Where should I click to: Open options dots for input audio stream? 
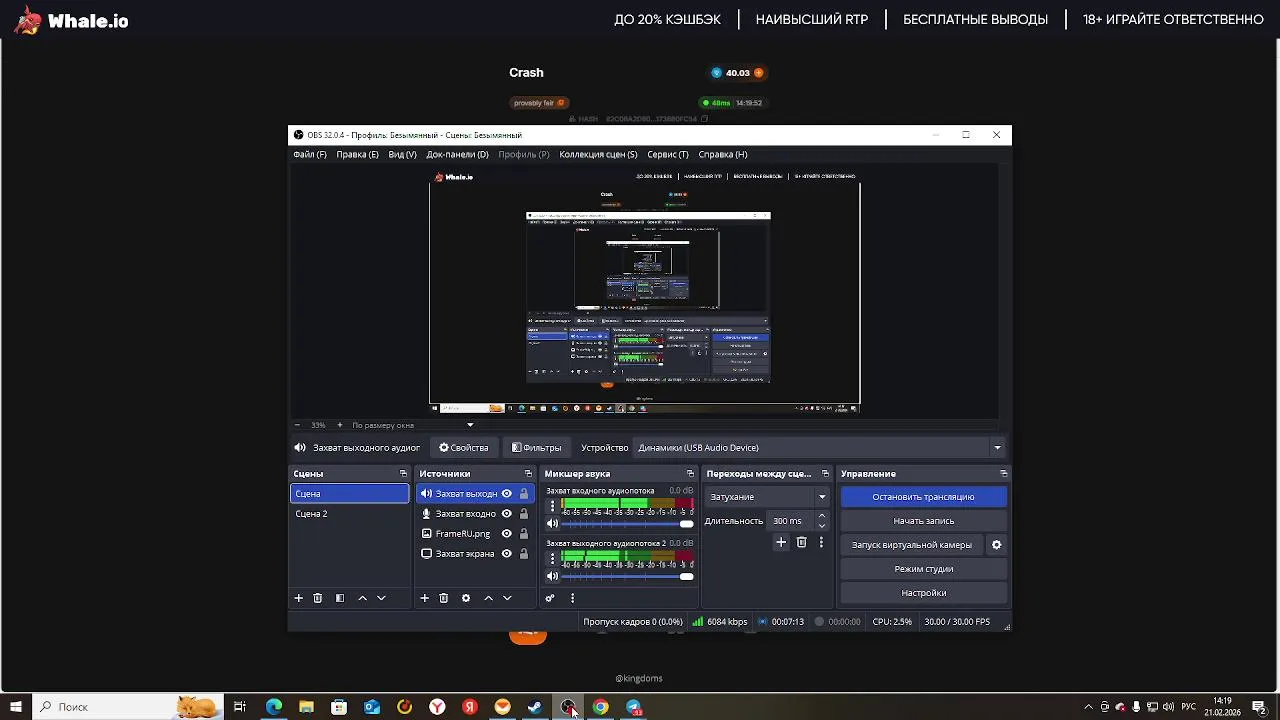click(552, 506)
